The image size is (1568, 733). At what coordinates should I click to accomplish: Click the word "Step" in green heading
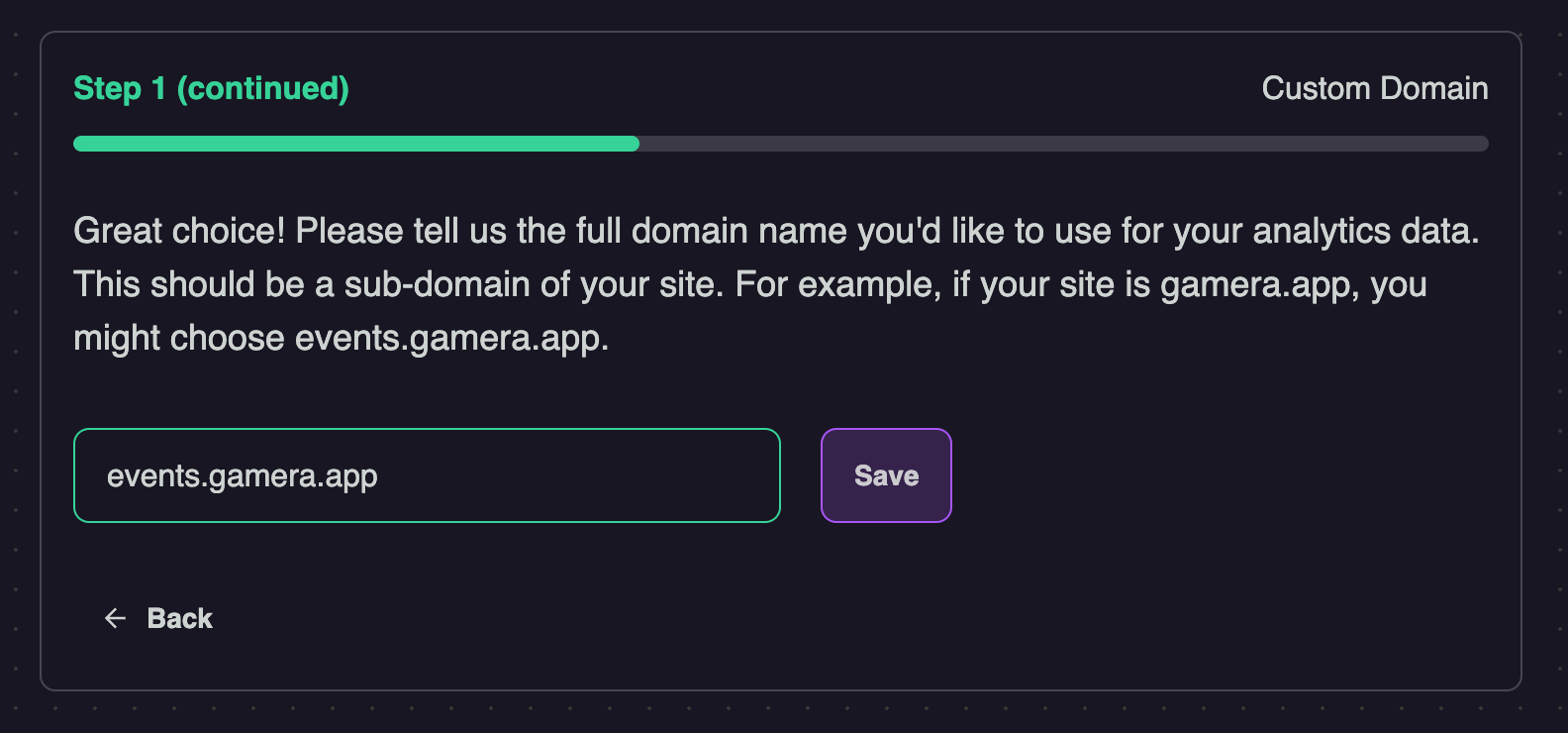tap(107, 88)
